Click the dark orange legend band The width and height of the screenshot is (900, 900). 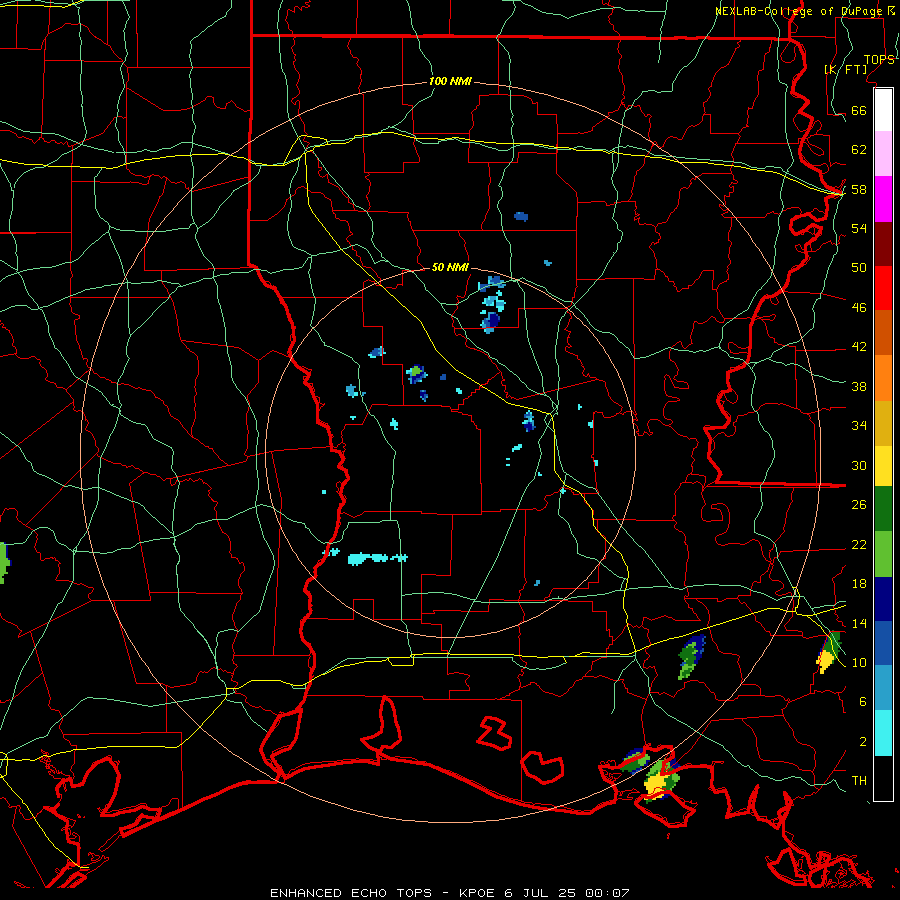click(x=883, y=333)
